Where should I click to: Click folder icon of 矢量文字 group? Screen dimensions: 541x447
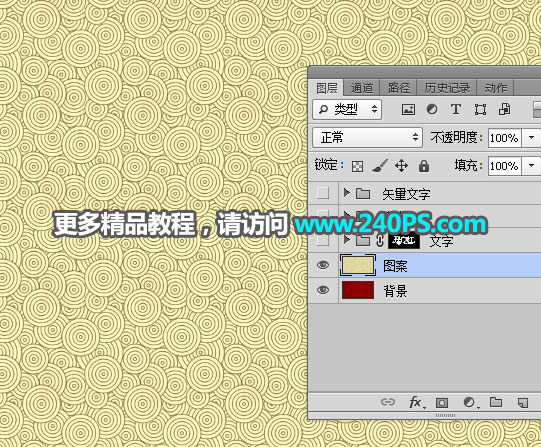pyautogui.click(x=363, y=193)
